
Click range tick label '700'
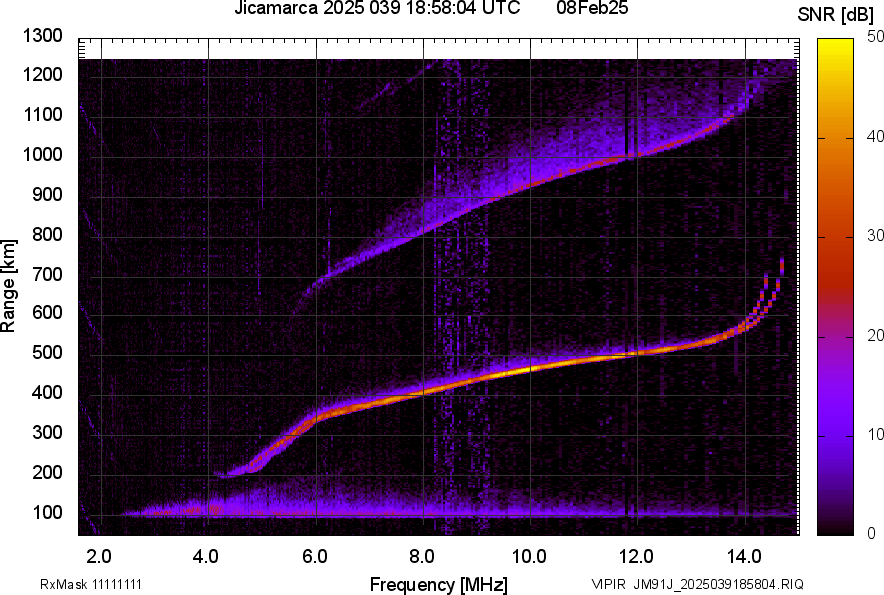click(47, 274)
